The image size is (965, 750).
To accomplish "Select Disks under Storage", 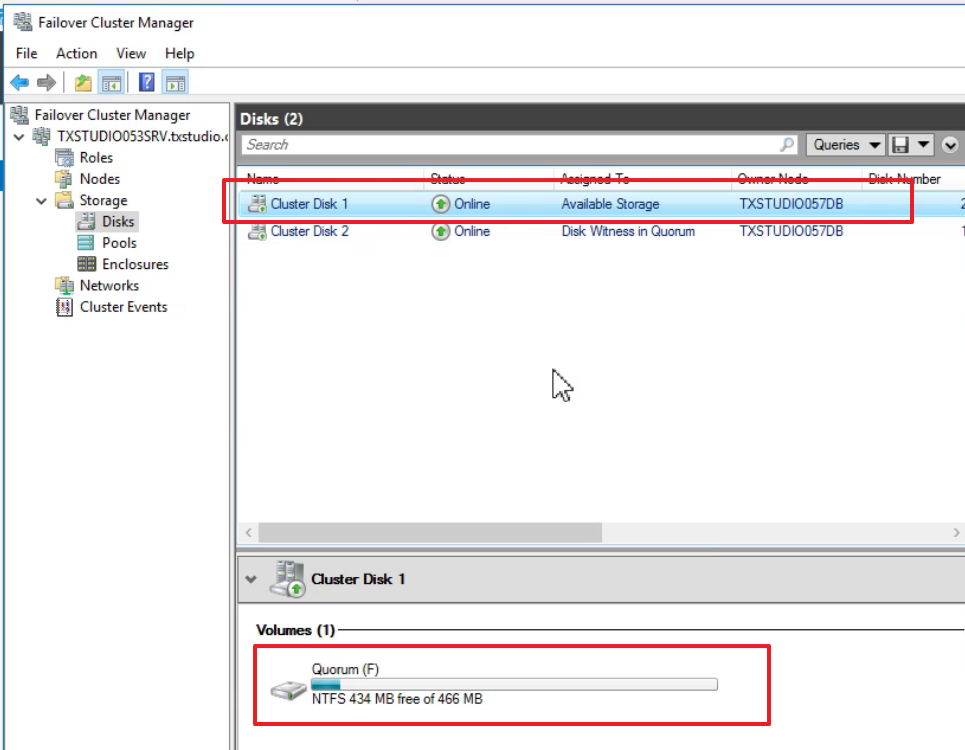I will click(x=118, y=221).
